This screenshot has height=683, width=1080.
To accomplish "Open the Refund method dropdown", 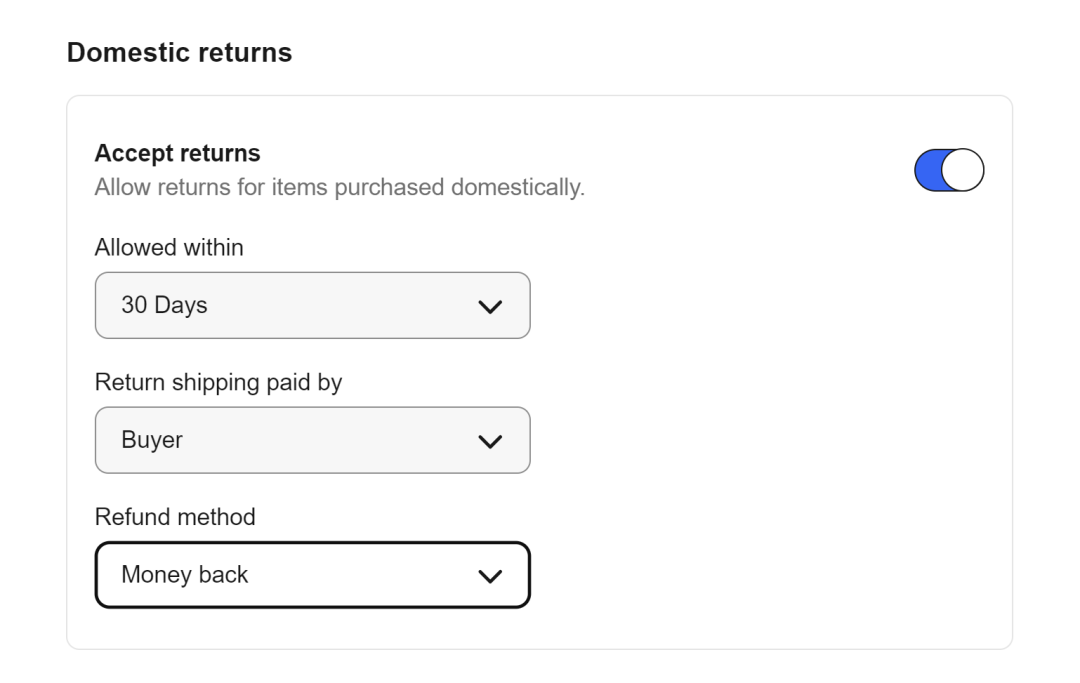I will pos(312,575).
